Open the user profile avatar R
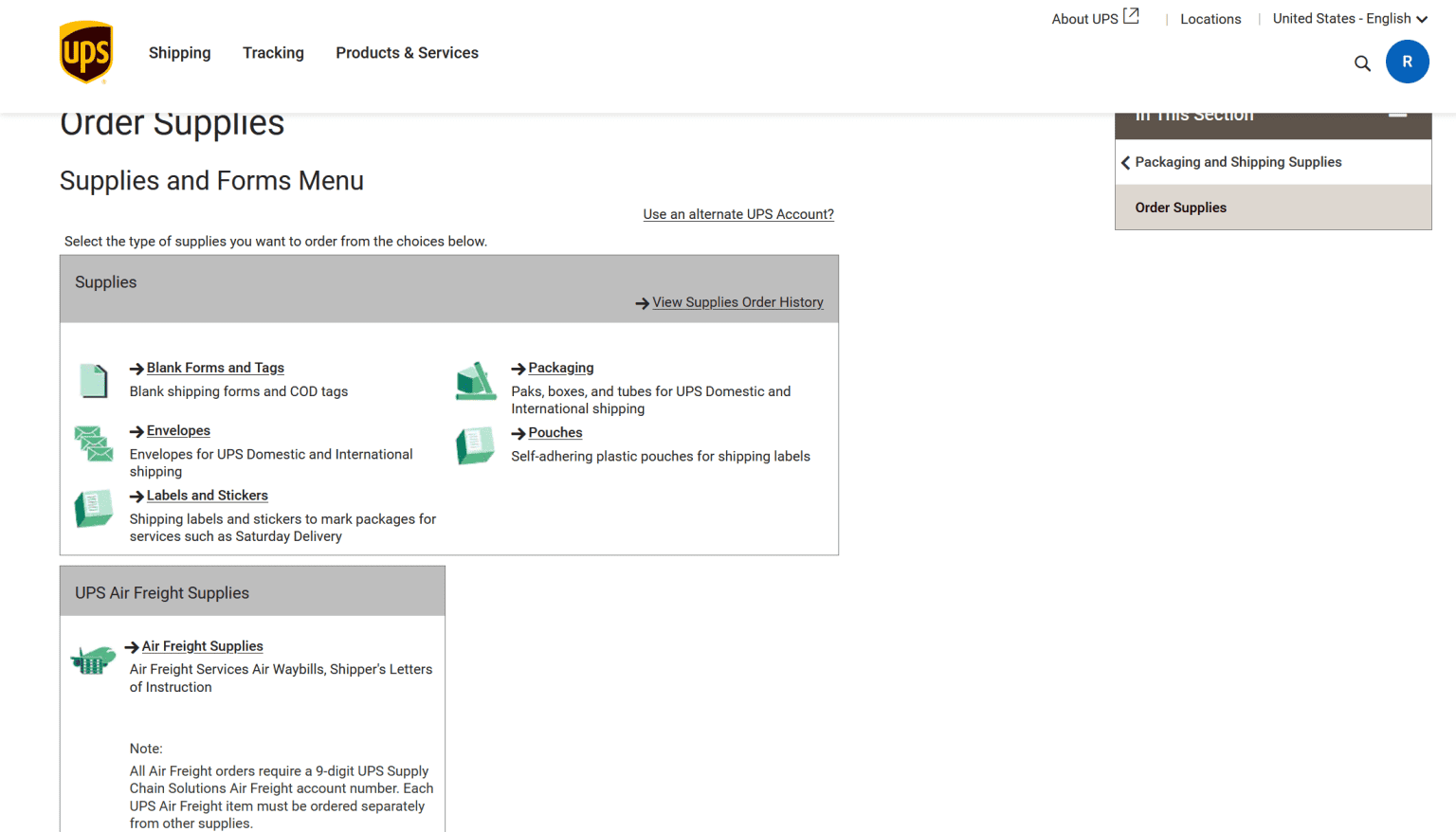The image size is (1456, 832). click(x=1407, y=62)
